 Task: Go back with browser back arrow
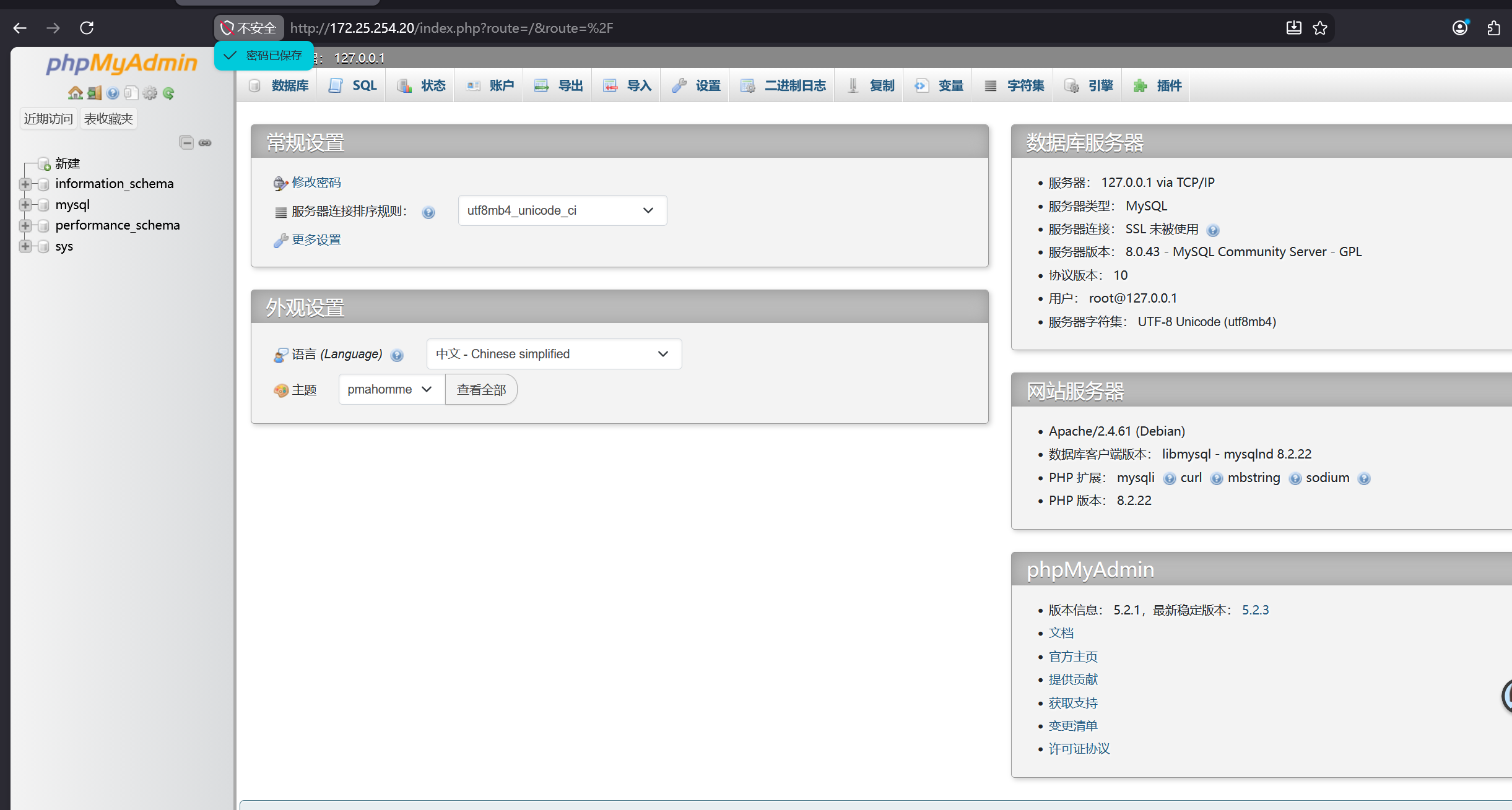pos(20,28)
